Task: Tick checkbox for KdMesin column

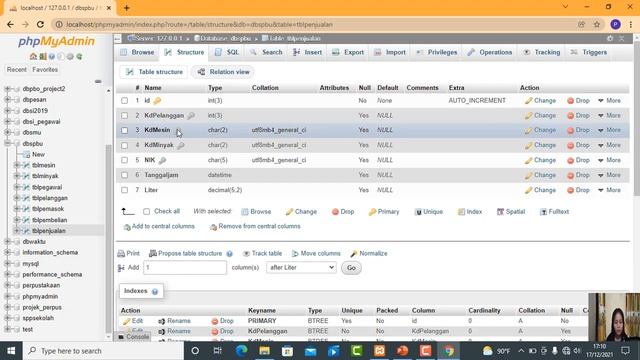Action: (x=124, y=131)
